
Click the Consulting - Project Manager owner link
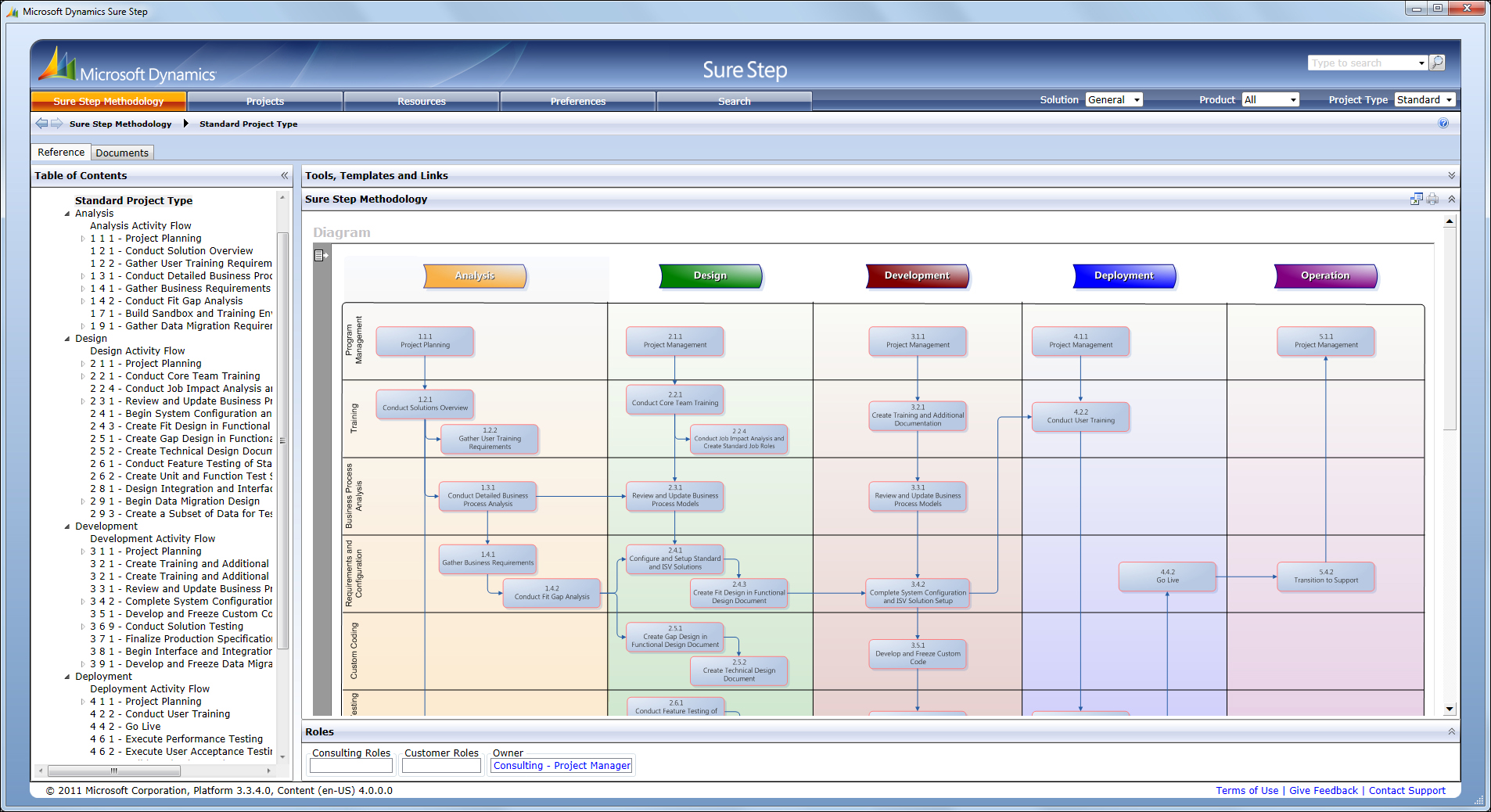coord(562,766)
